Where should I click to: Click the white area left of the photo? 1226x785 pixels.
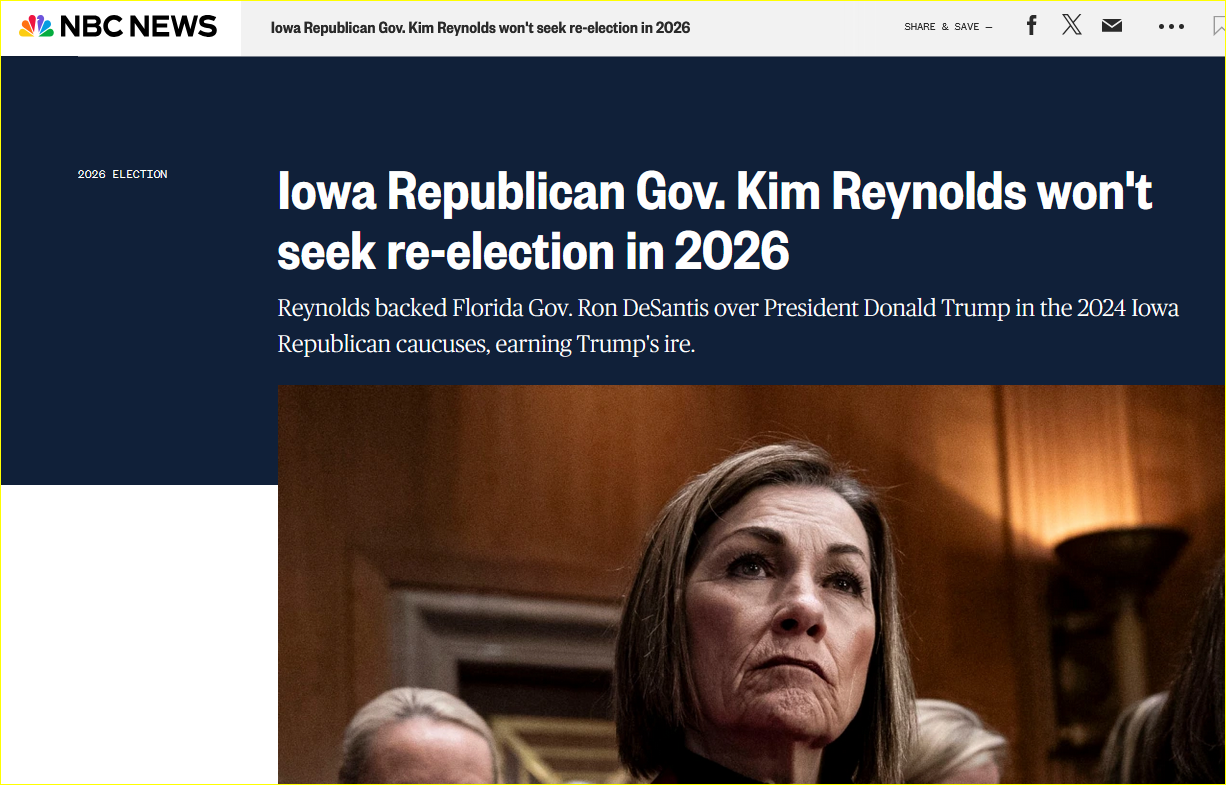[x=139, y=634]
